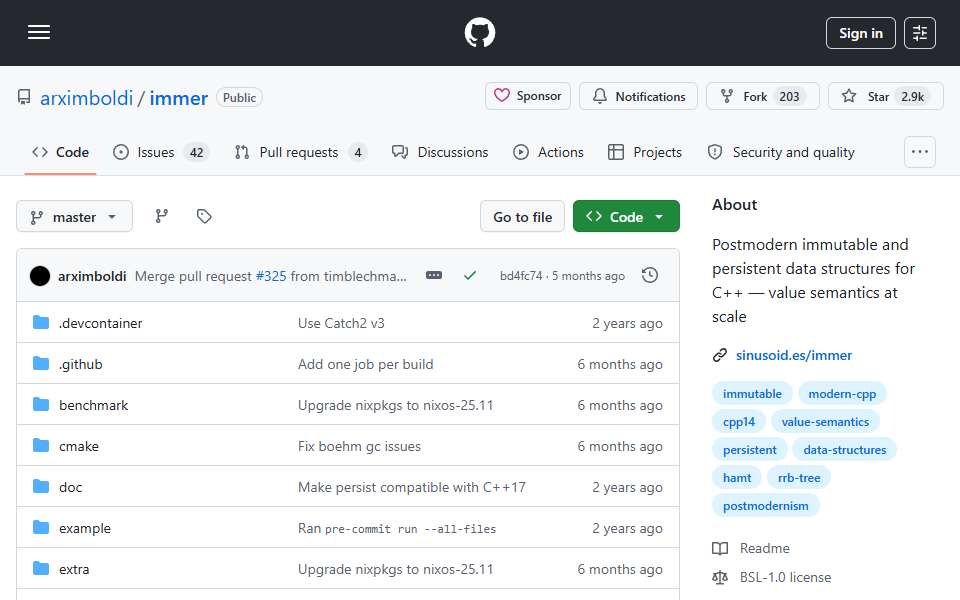Open the benchmark folder
960x600 pixels.
pos(94,405)
